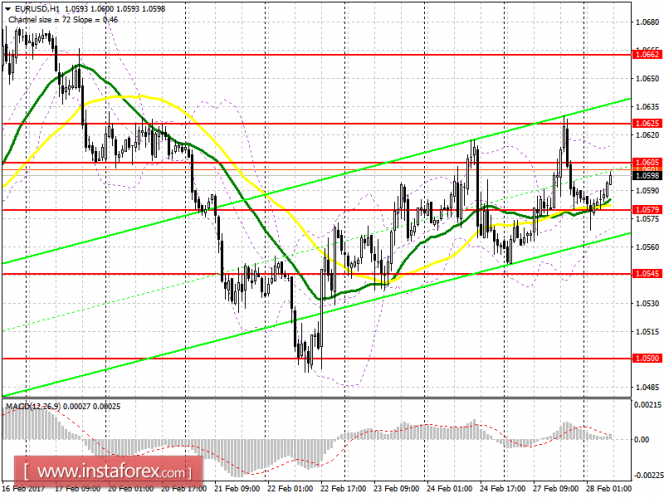Click the '17 Feb 09:00' time label
664x498 pixels.
[x=78, y=488]
